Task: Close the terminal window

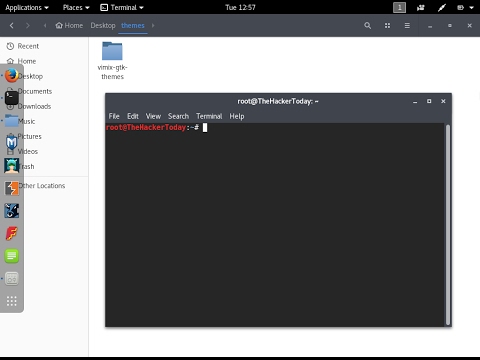Action: [x=443, y=101]
